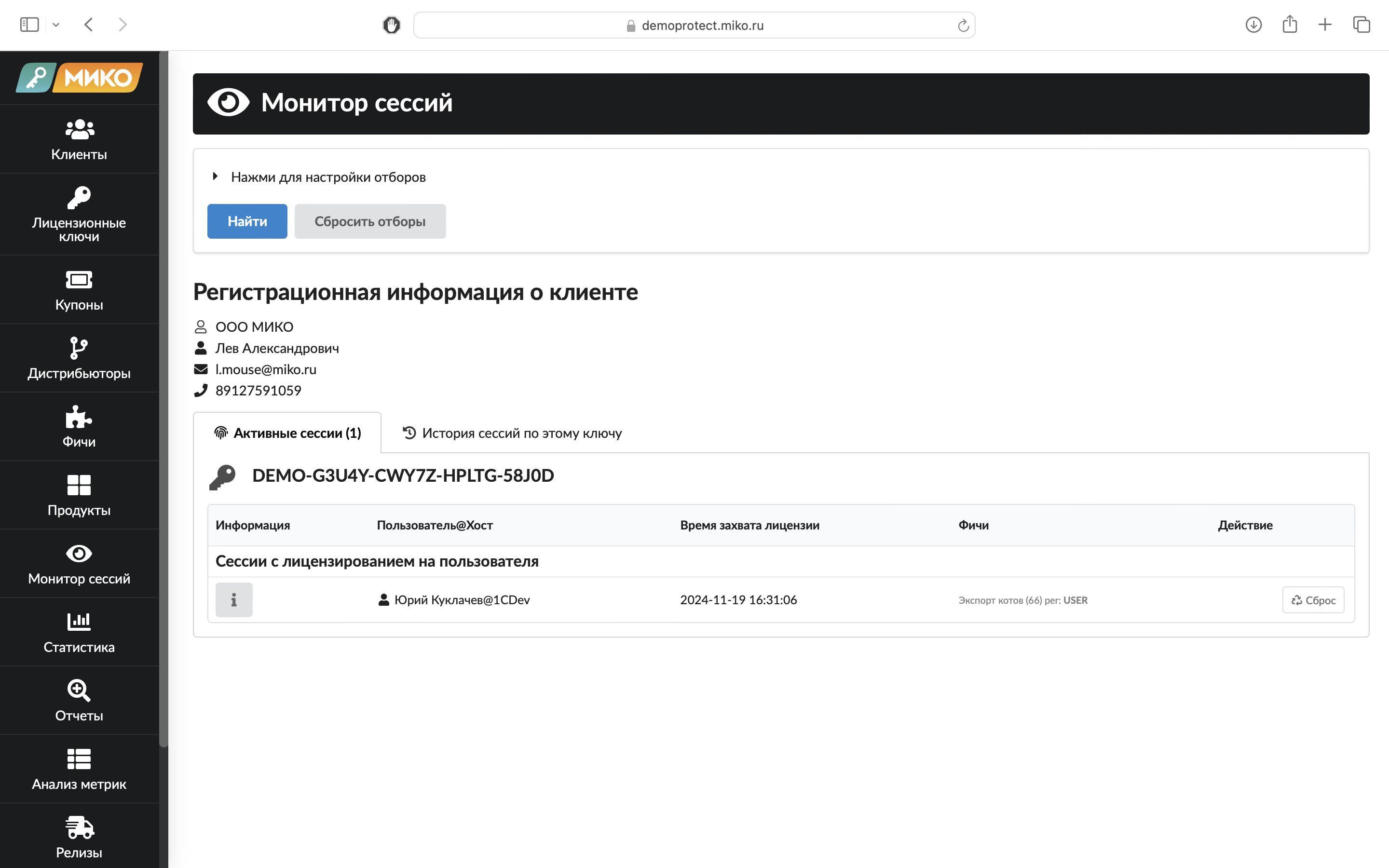The width and height of the screenshot is (1389, 868).
Task: Reload the page in the address bar
Action: click(963, 25)
